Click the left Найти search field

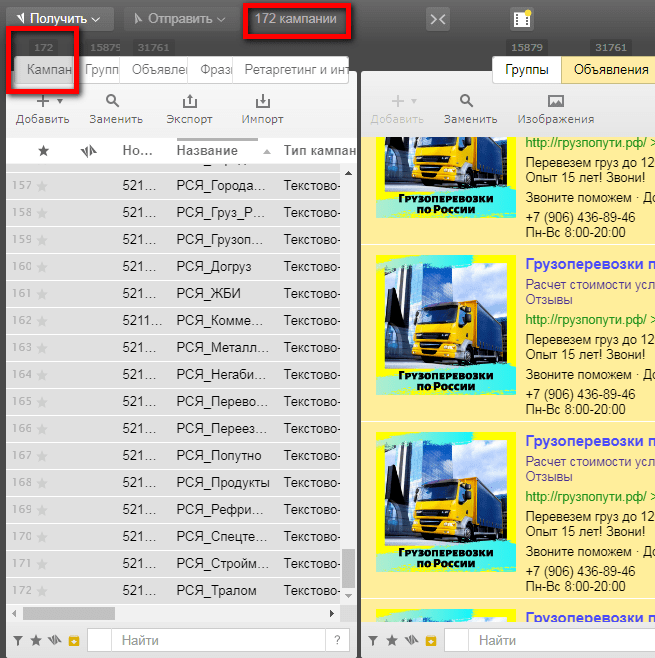pos(218,640)
